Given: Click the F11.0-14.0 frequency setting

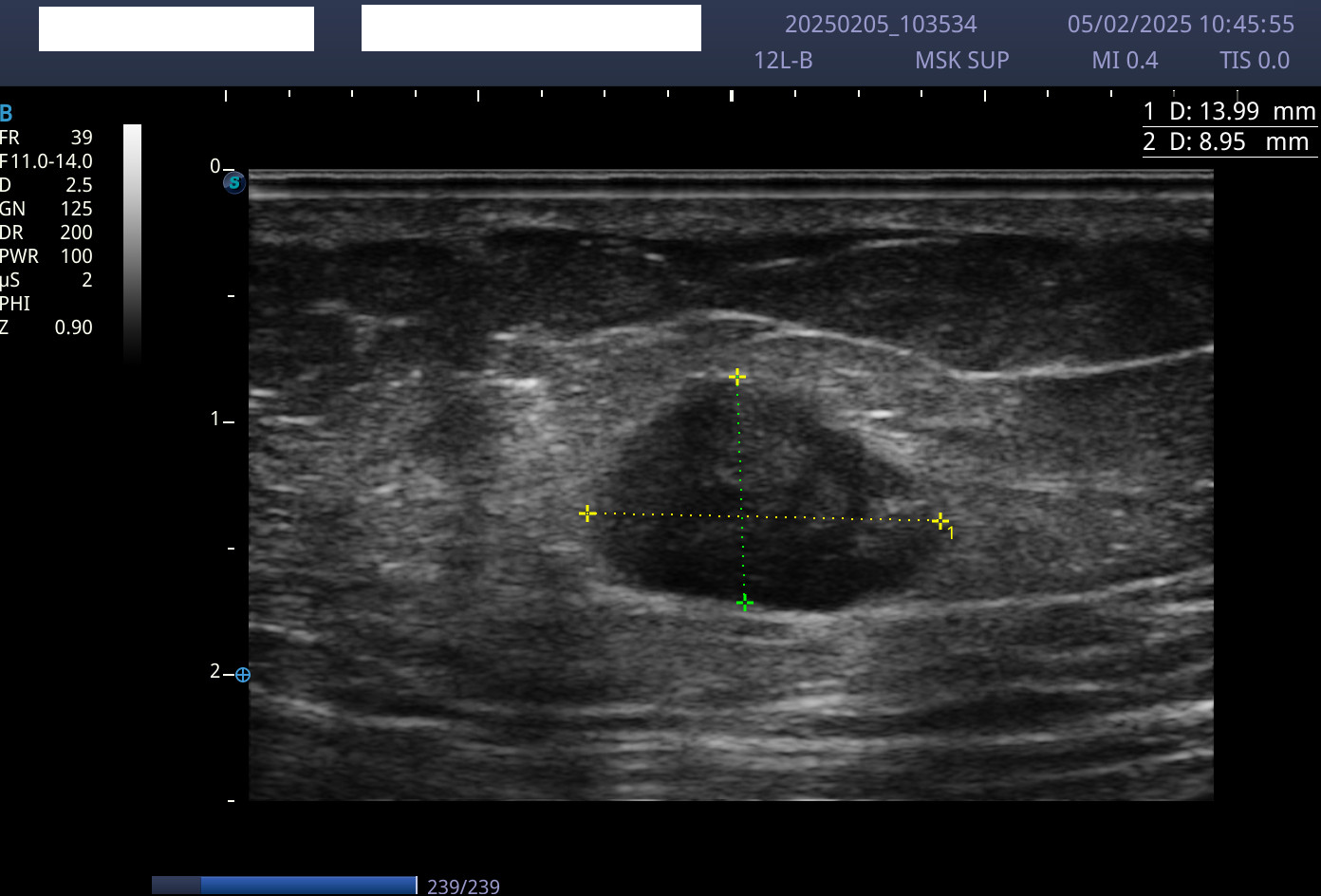Looking at the screenshot, I should (47, 161).
